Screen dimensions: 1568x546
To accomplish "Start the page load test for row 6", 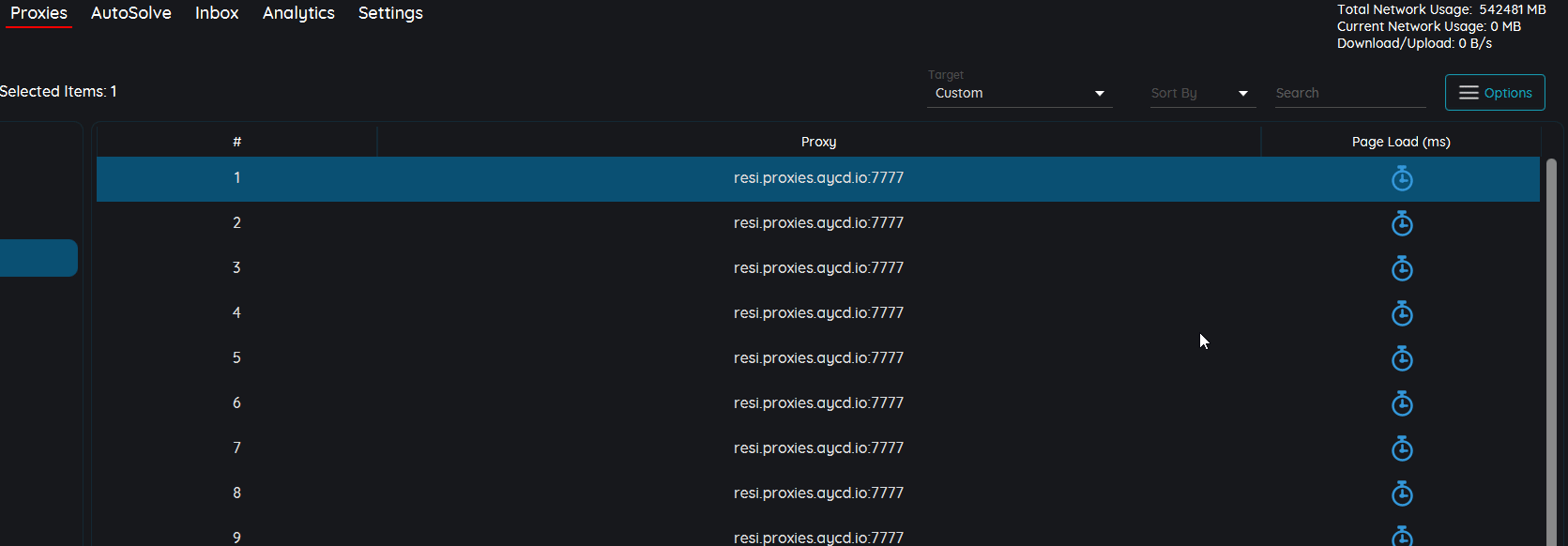I will (x=1402, y=403).
